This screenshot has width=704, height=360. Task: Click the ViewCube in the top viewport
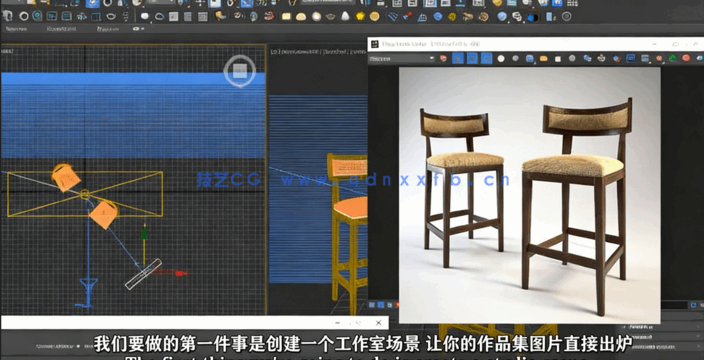pyautogui.click(x=240, y=70)
